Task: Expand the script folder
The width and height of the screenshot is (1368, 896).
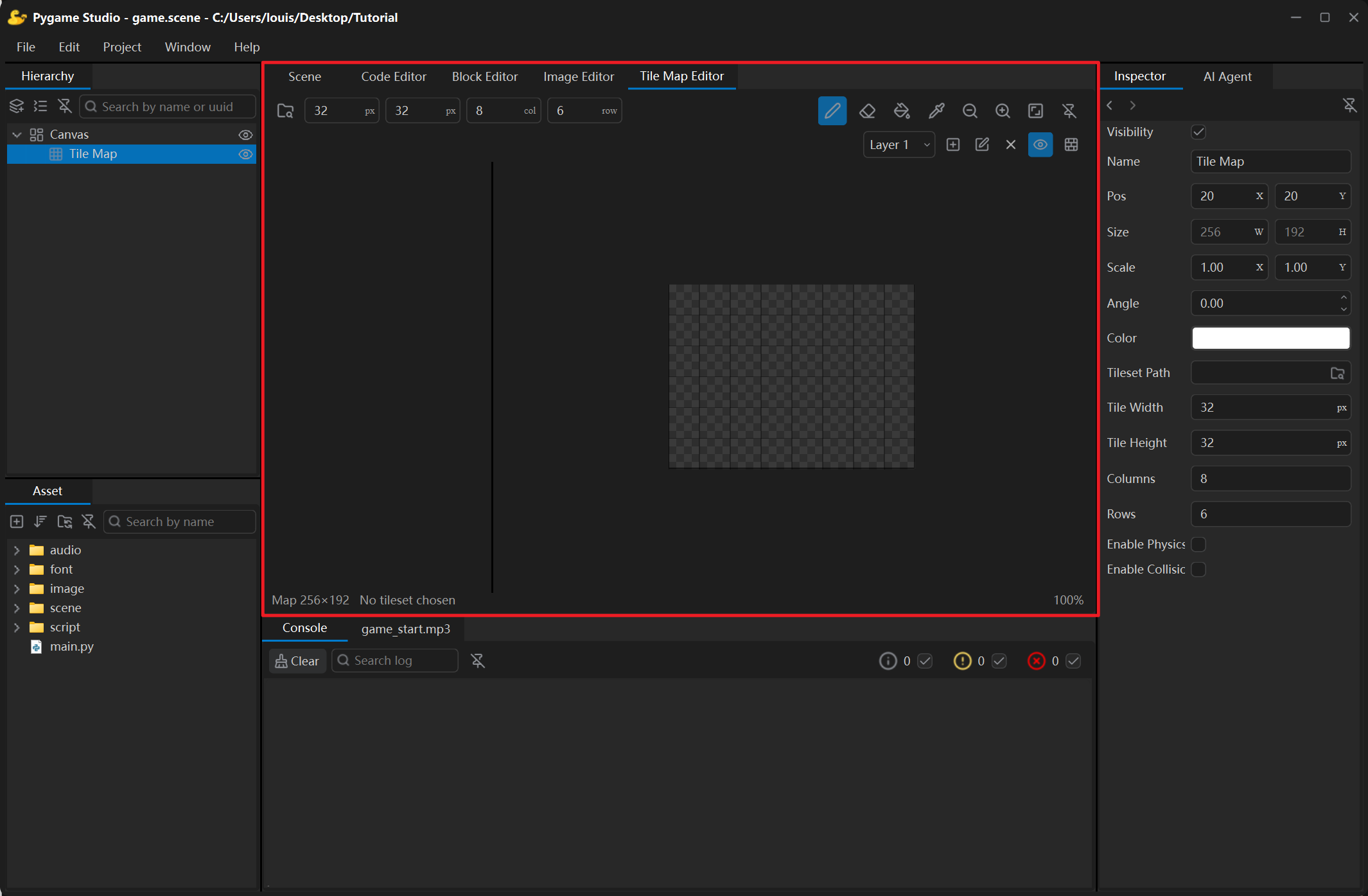Action: tap(17, 628)
